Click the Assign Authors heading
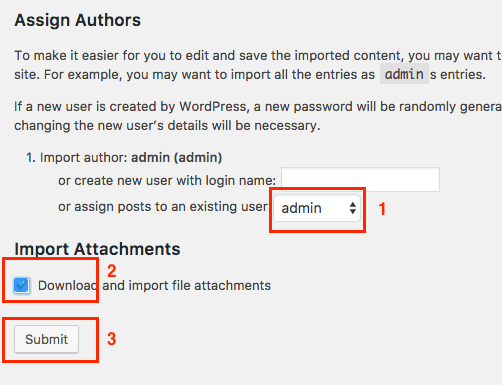 78,20
